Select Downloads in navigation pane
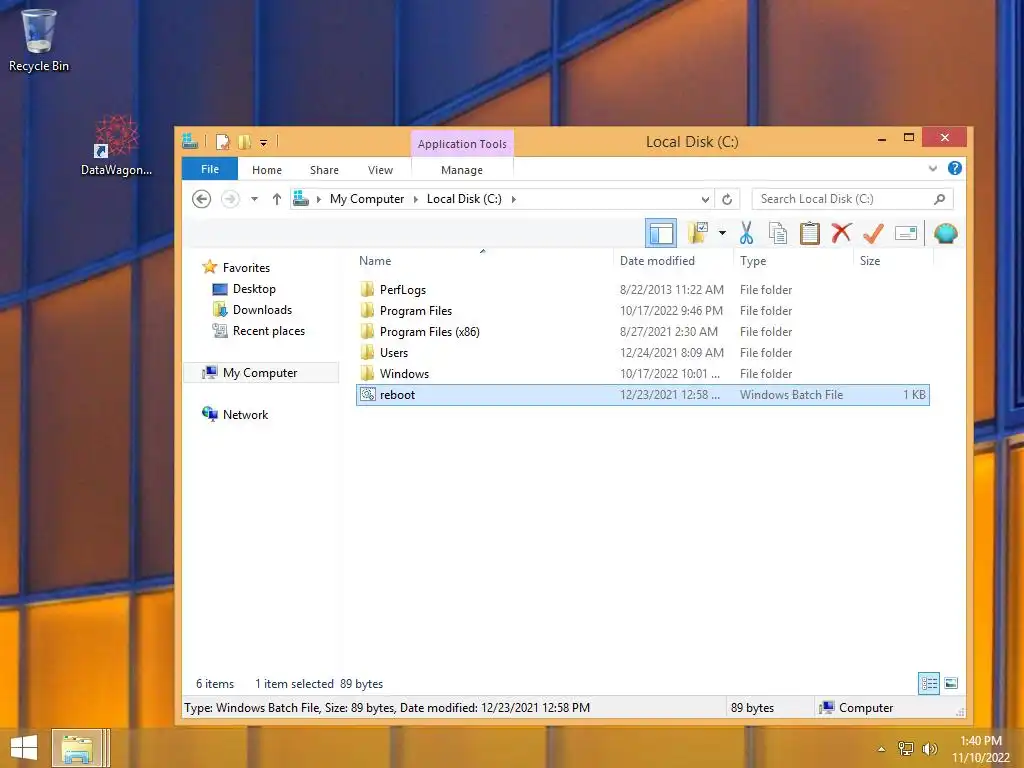The height and width of the screenshot is (768, 1024). (262, 310)
